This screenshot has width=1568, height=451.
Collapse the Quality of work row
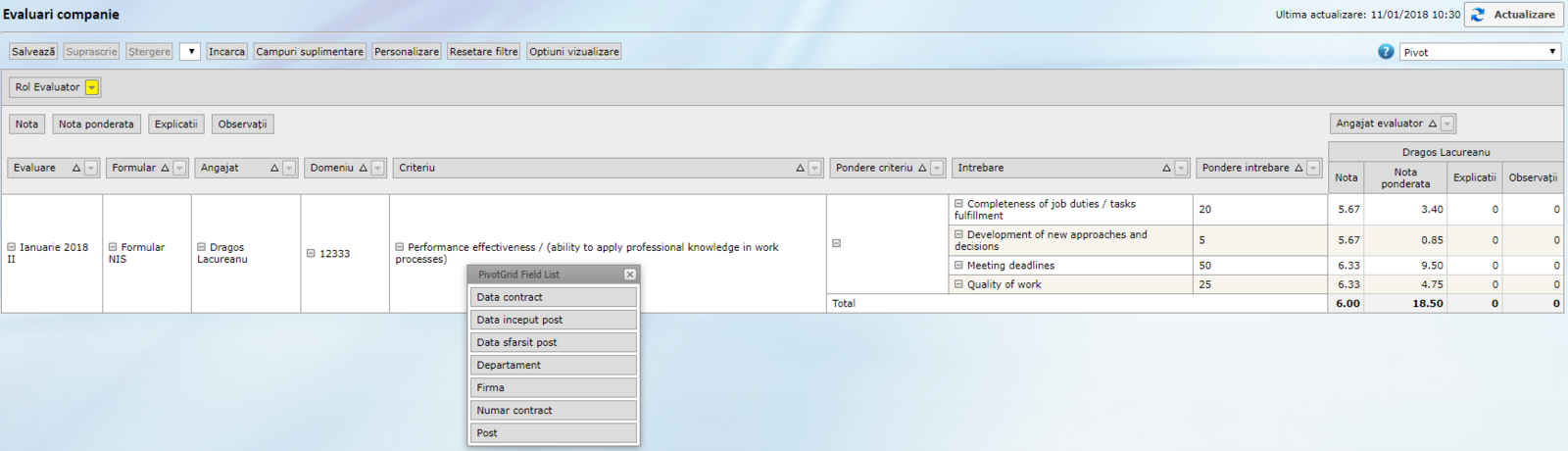(x=959, y=284)
